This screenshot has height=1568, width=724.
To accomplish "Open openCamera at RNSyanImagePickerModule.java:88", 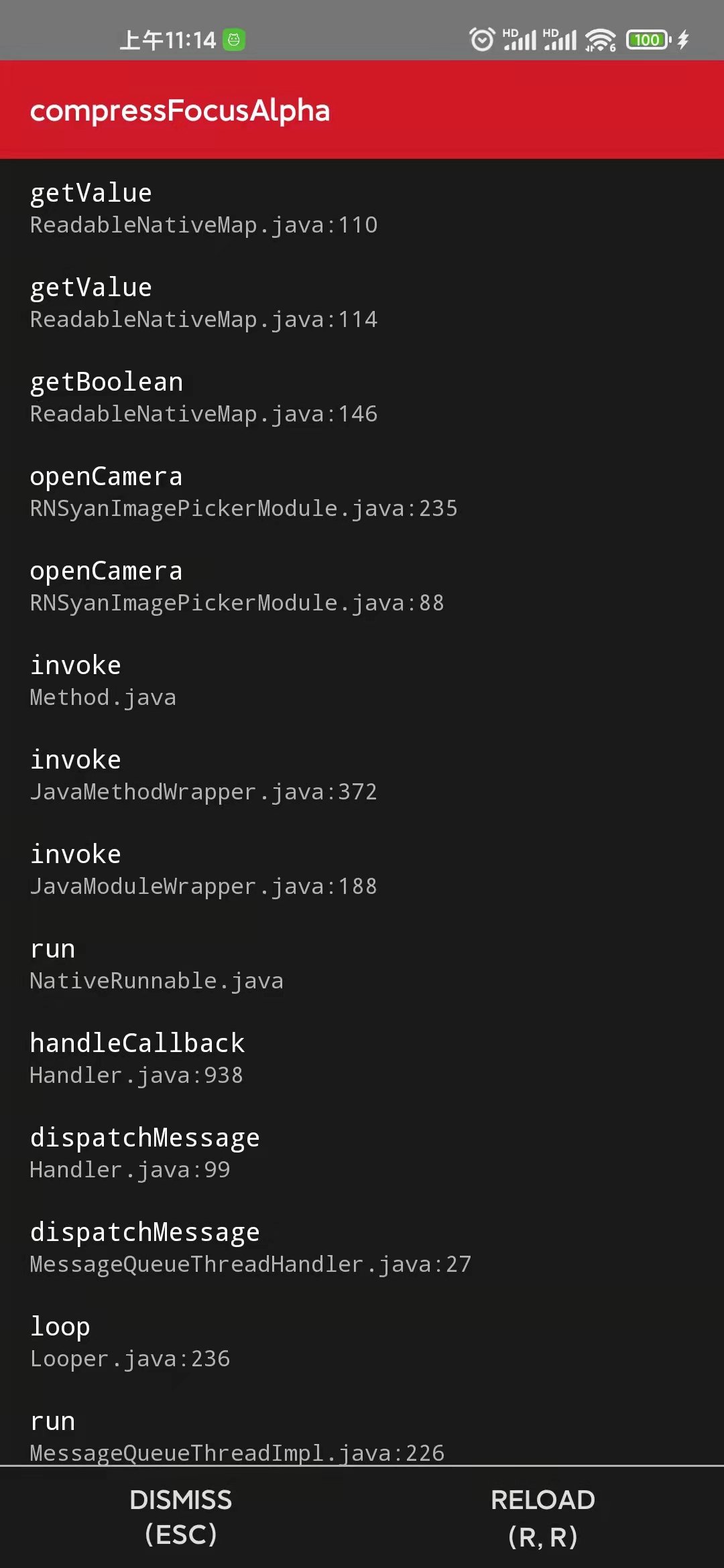I will pos(236,586).
